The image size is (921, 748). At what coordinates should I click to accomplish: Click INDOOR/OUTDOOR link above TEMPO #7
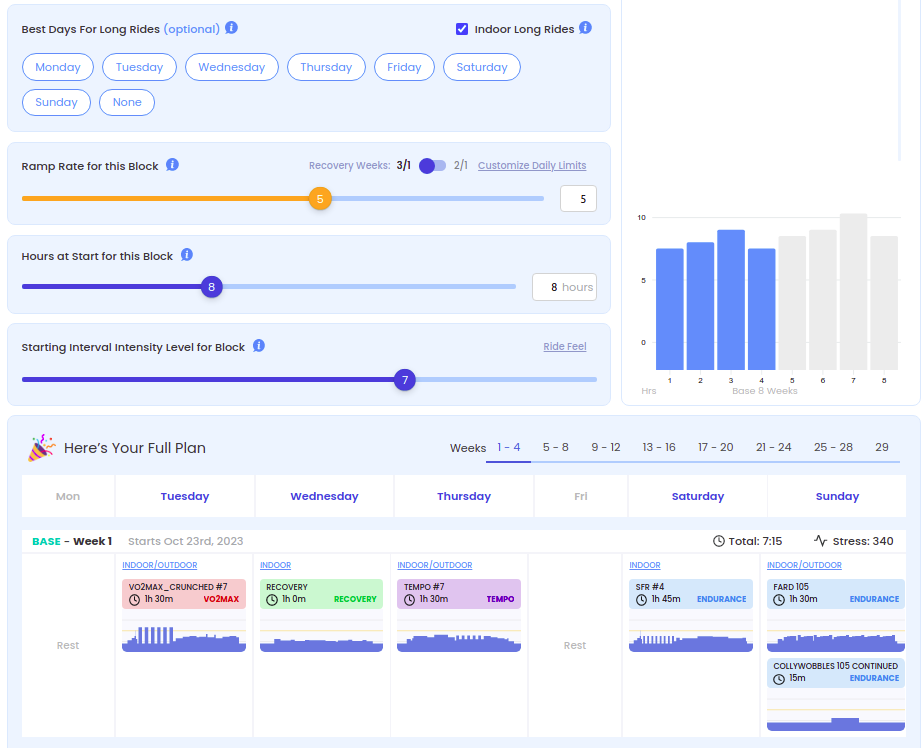435,565
